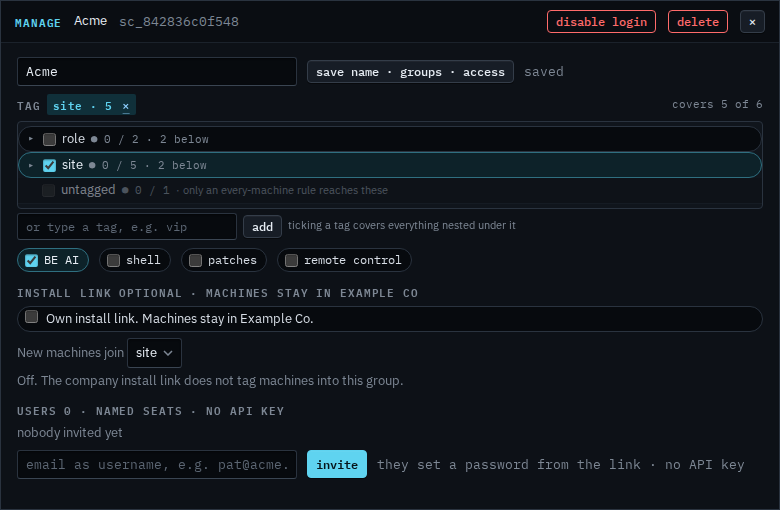Click the red delete button
780x510 pixels.
pyautogui.click(x=697, y=22)
